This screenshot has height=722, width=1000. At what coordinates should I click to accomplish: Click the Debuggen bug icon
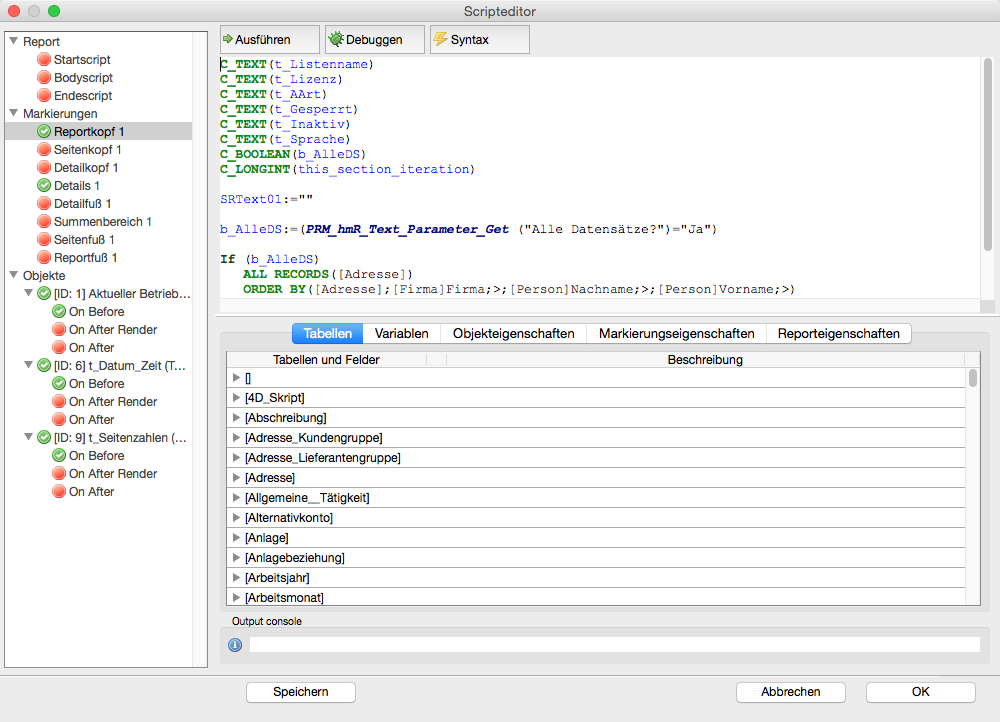pyautogui.click(x=335, y=39)
